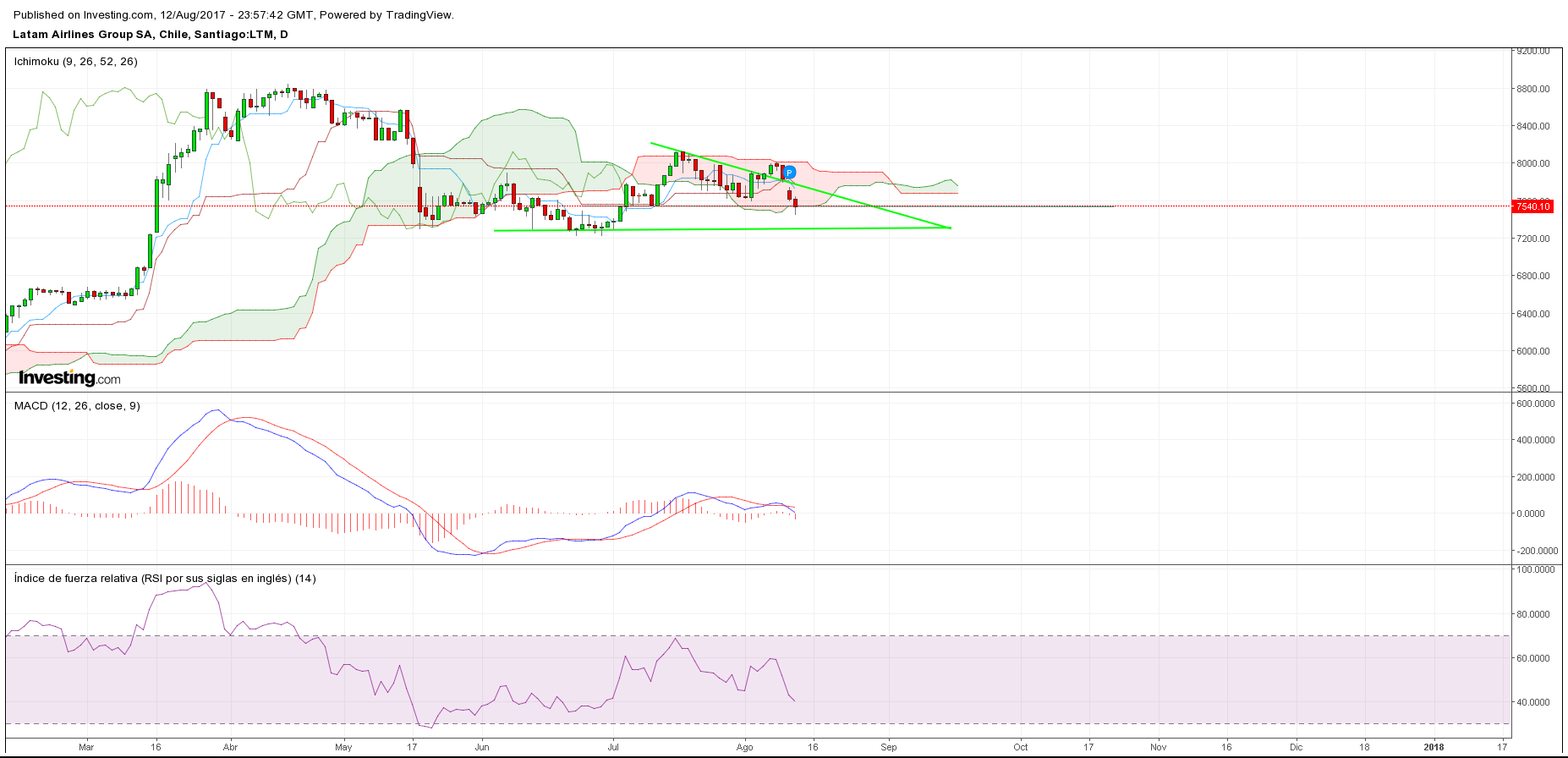This screenshot has width=1568, height=758.
Task: Click the Sep date label on time axis
Action: [x=889, y=747]
